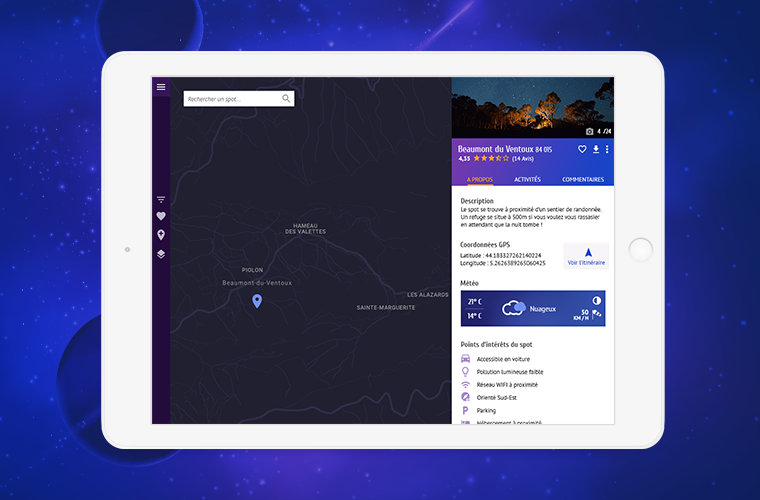Switch to the ACTIVITÉS tab
The height and width of the screenshot is (500, 760).
[x=527, y=179]
